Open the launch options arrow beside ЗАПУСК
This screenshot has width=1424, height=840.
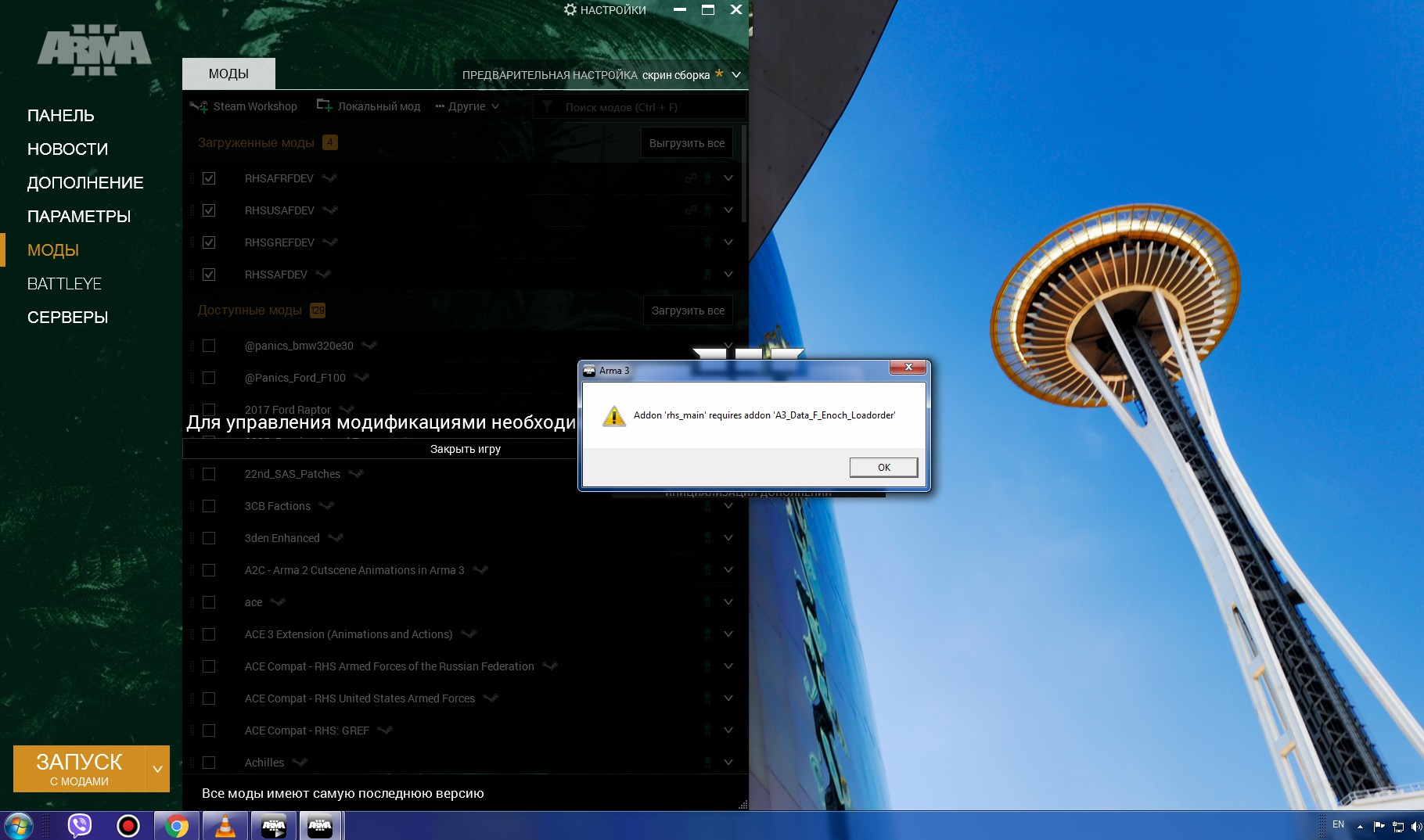pyautogui.click(x=157, y=769)
